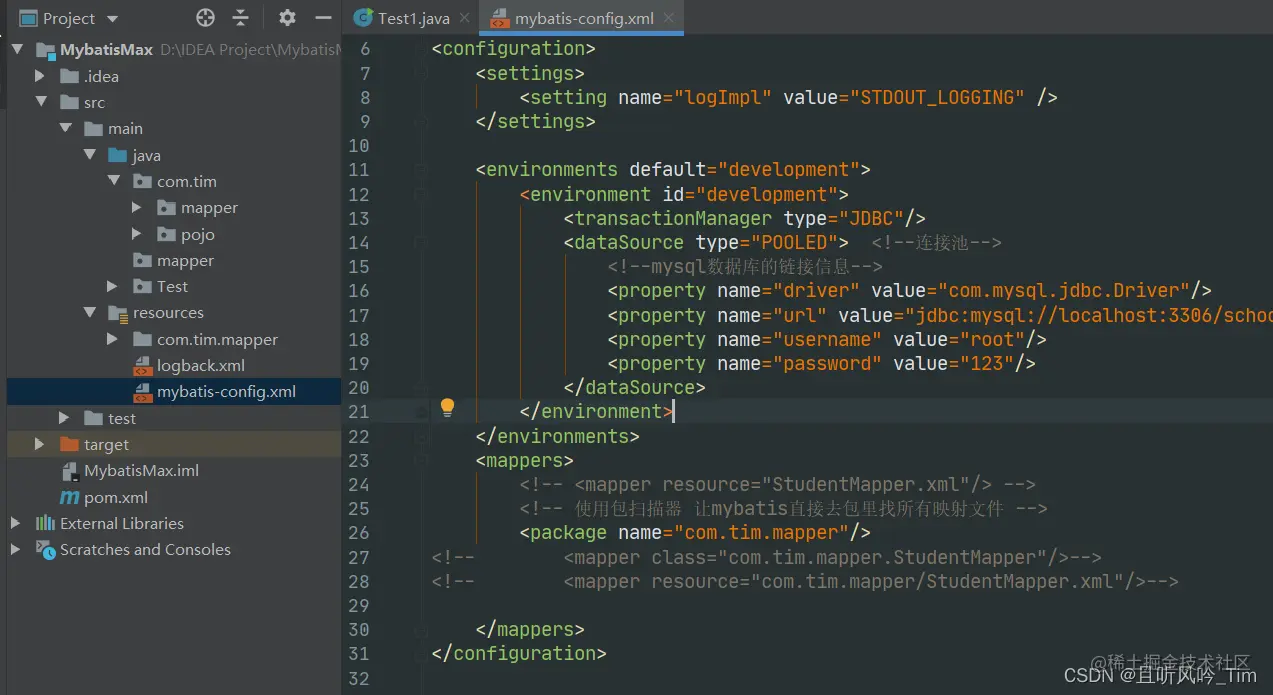Click the transactionManager type "JDBC" value
The image size is (1273, 695).
[x=871, y=218]
